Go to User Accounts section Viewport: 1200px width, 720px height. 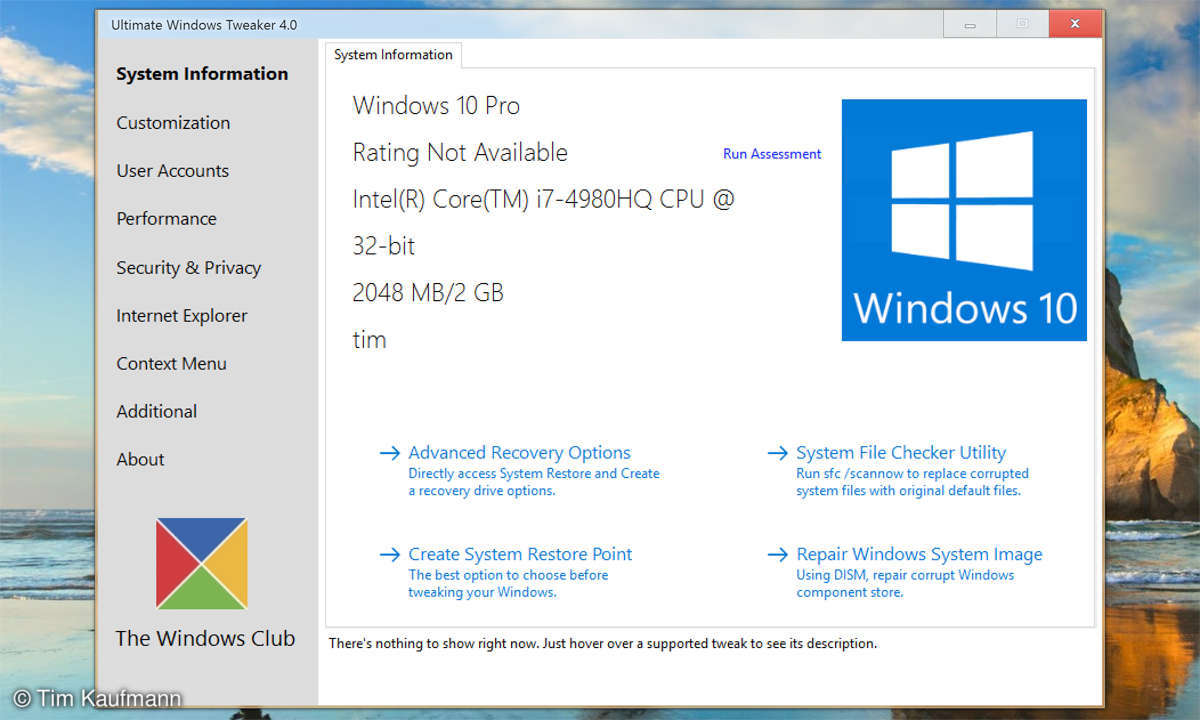click(172, 171)
